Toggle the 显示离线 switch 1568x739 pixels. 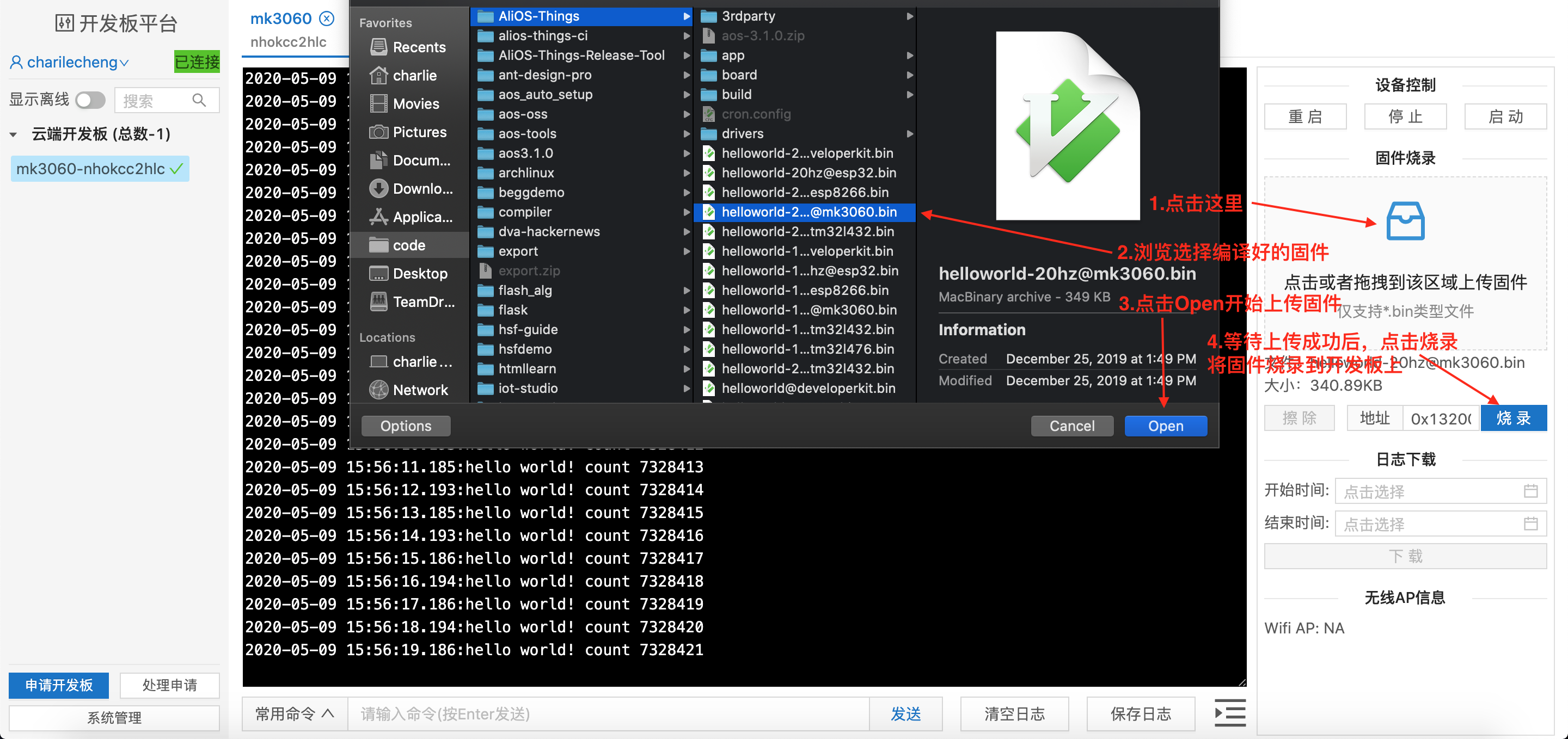[90, 100]
